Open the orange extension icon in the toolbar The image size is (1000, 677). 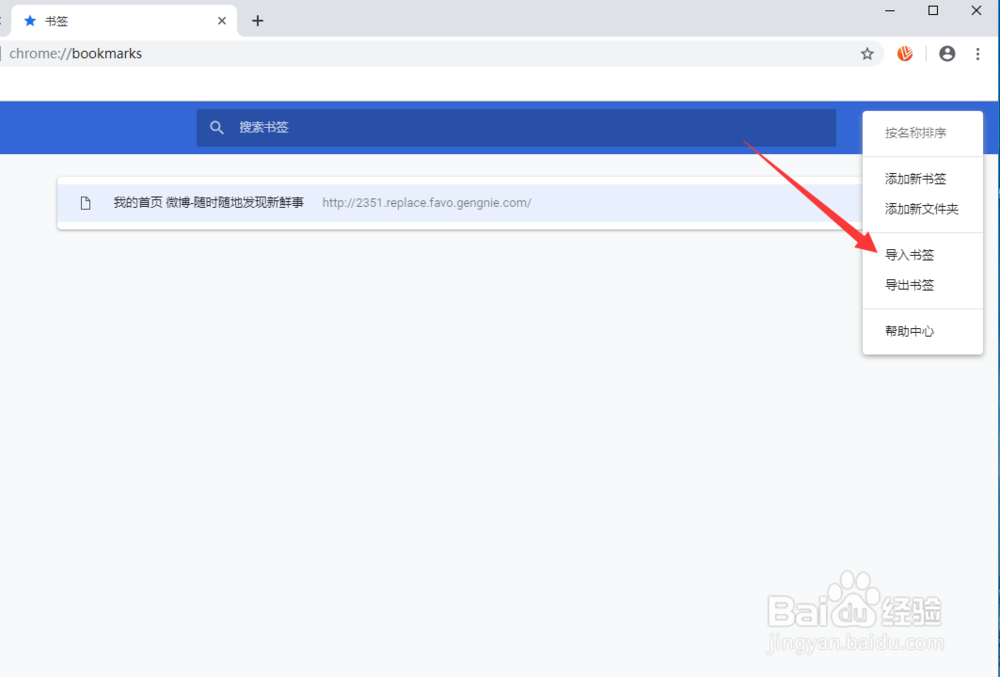tap(904, 54)
